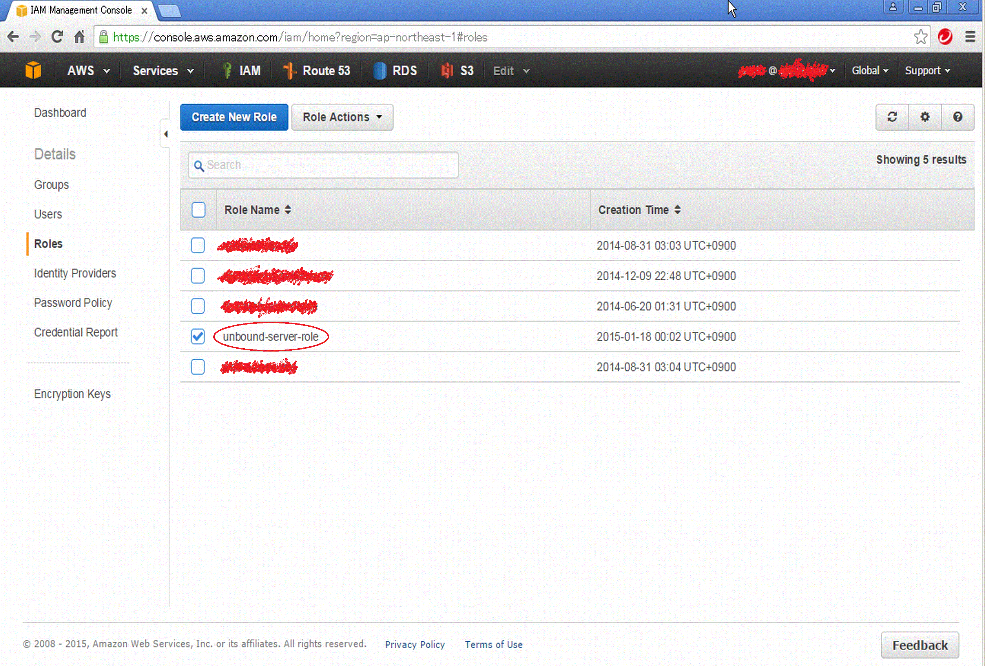Screen dimensions: 985x666
Task: Open the Global region selector
Action: click(869, 71)
